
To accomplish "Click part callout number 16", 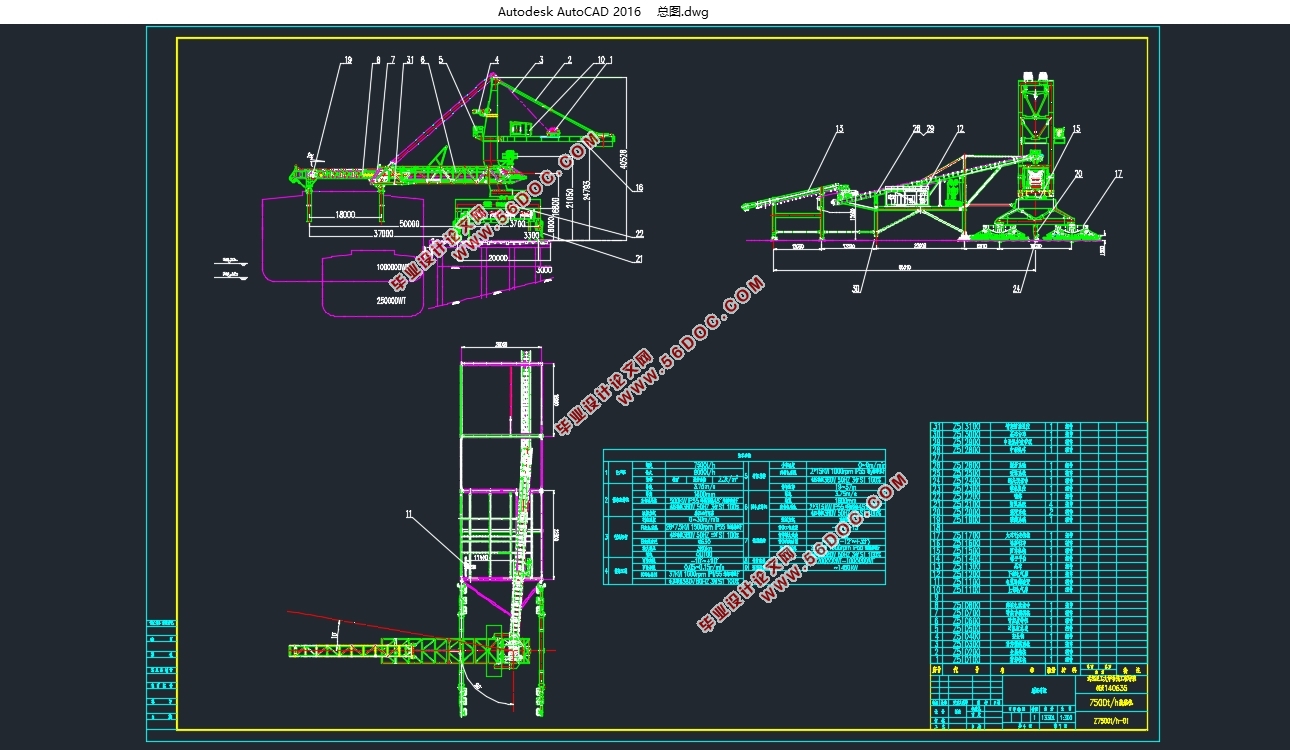I will click(x=639, y=187).
